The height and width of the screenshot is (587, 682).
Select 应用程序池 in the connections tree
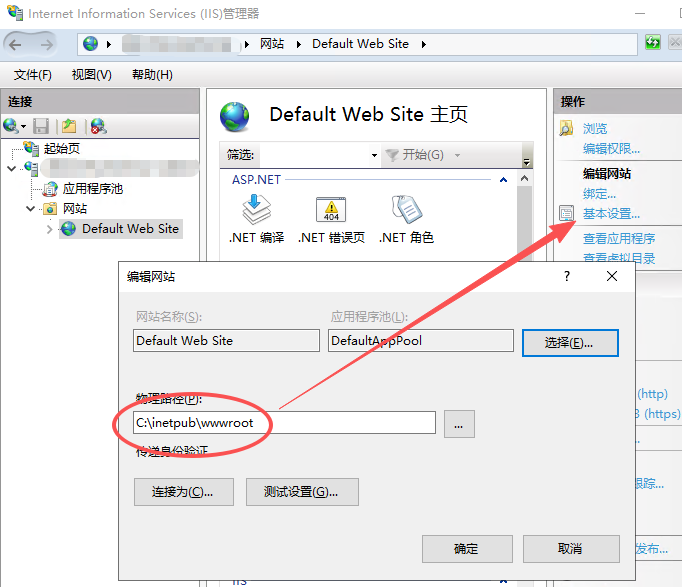tap(93, 189)
